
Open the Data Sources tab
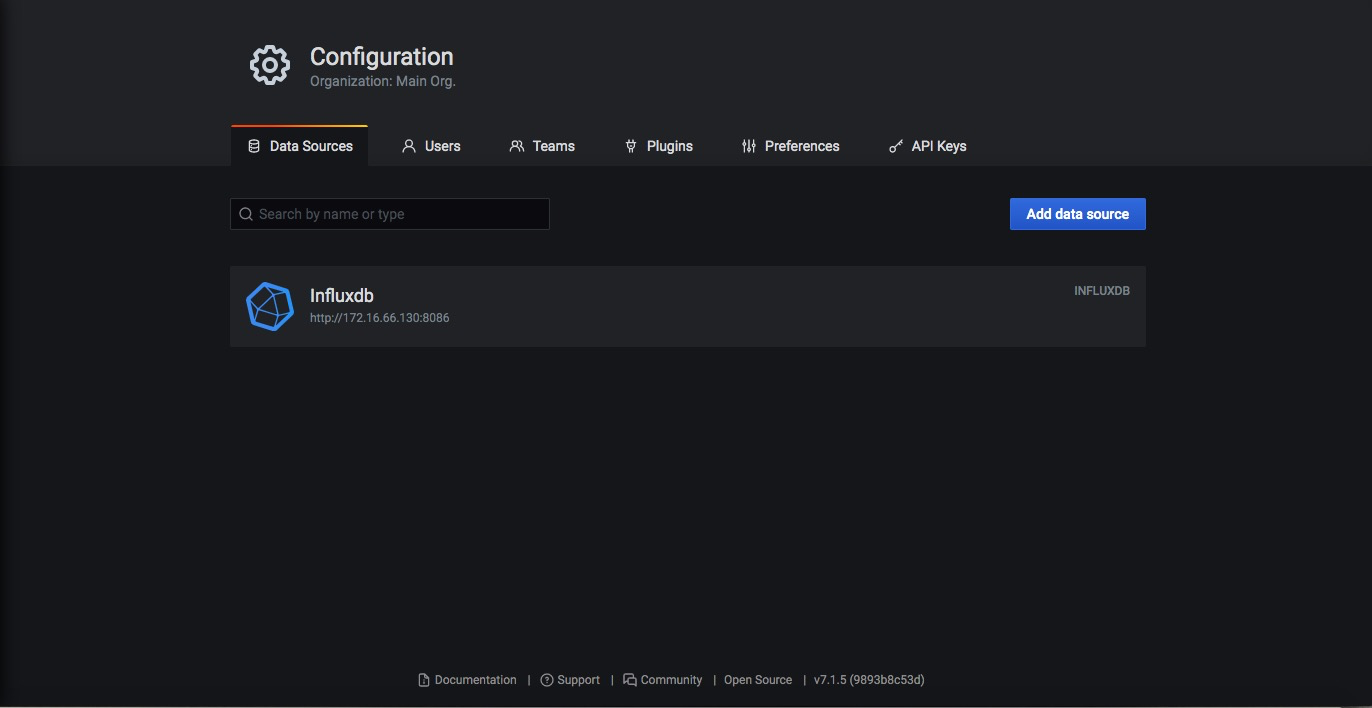tap(300, 146)
